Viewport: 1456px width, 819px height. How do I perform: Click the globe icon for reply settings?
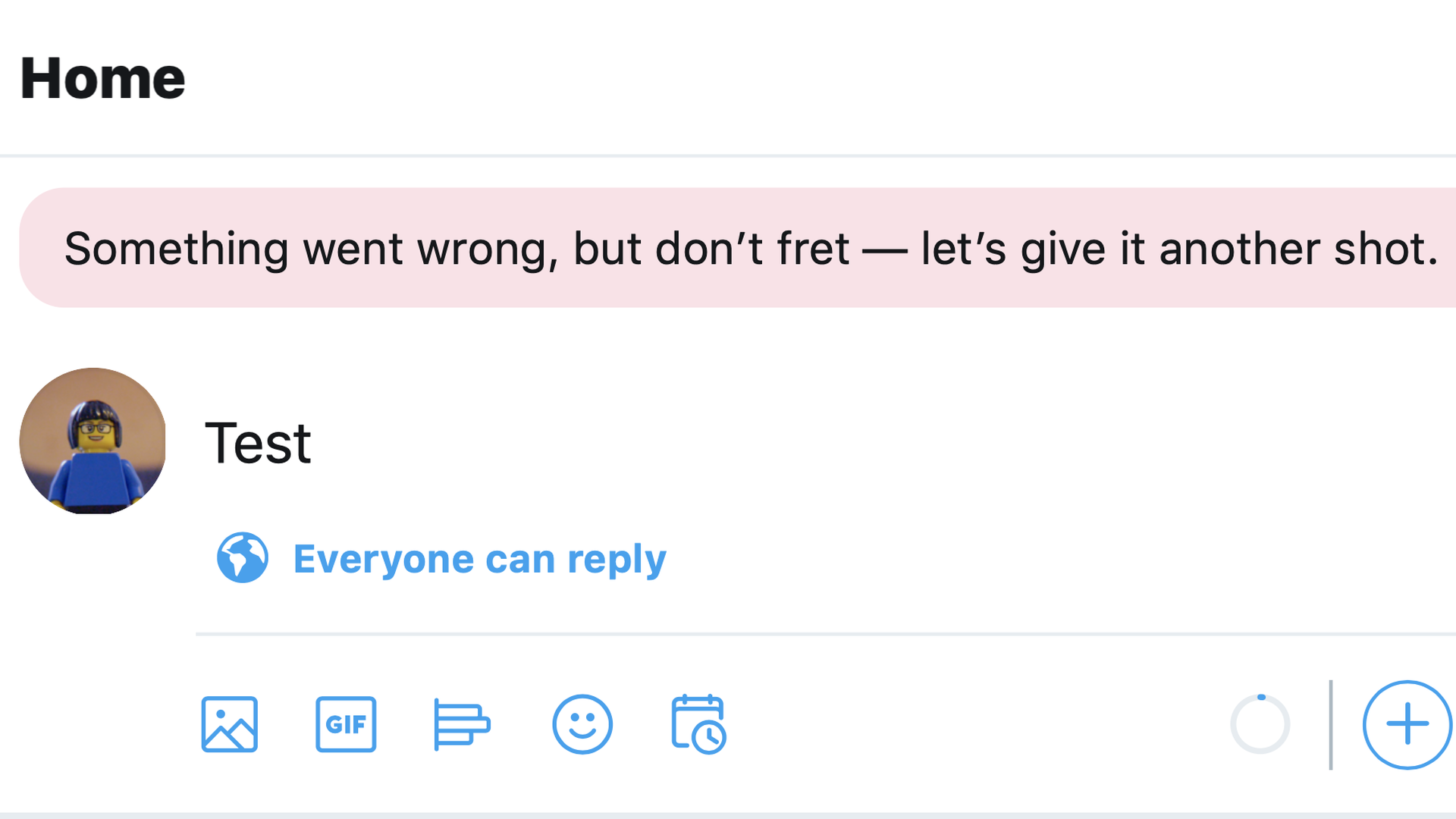pos(243,558)
